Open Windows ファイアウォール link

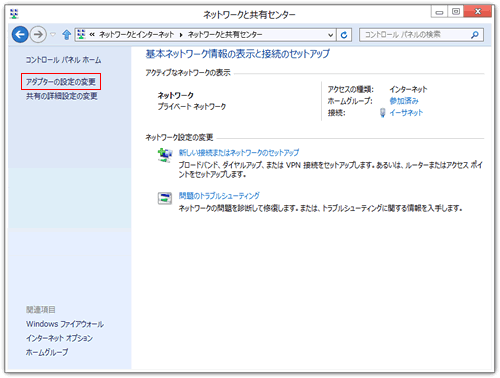pyautogui.click(x=65, y=324)
